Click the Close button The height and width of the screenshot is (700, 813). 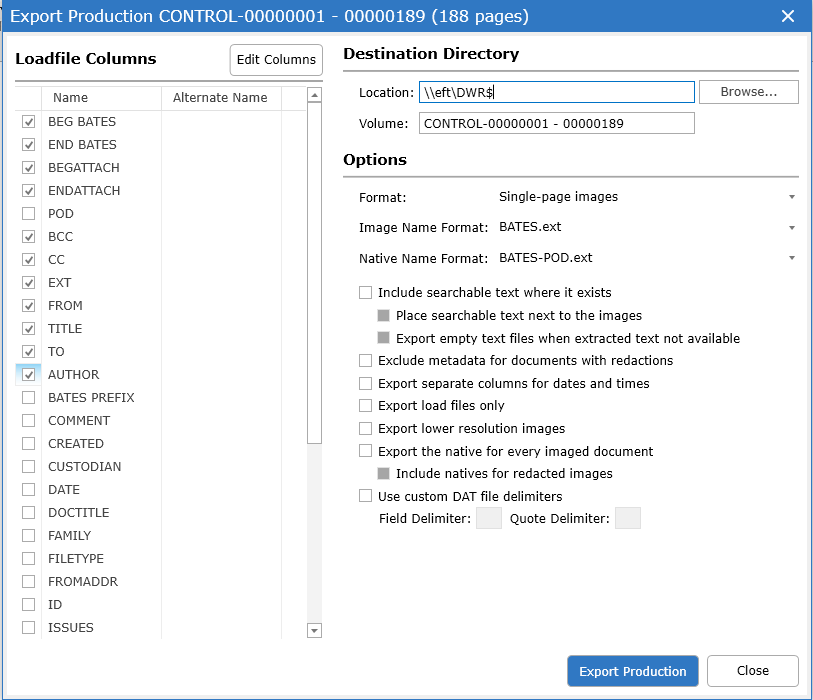point(753,671)
